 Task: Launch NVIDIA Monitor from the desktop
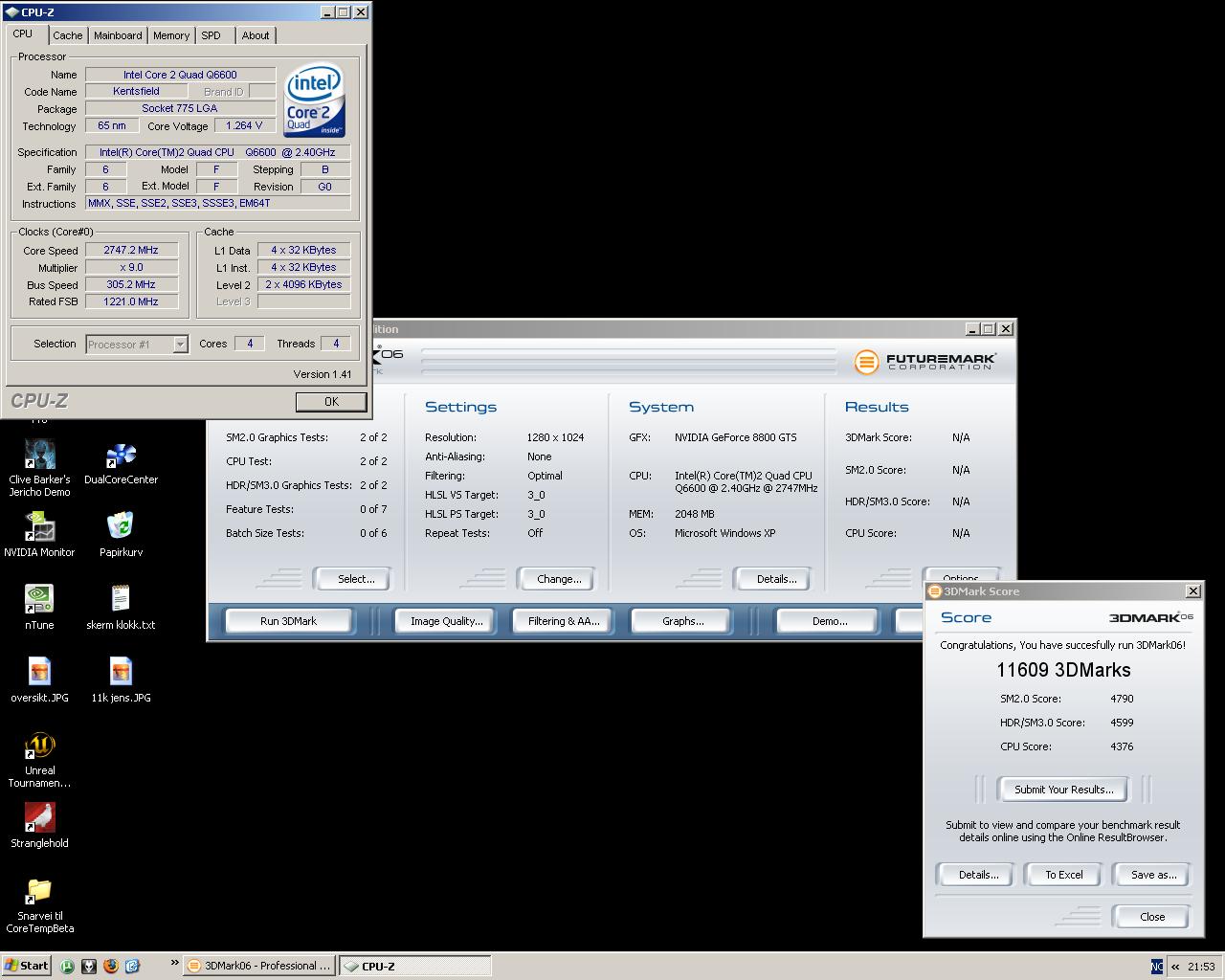pos(39,527)
